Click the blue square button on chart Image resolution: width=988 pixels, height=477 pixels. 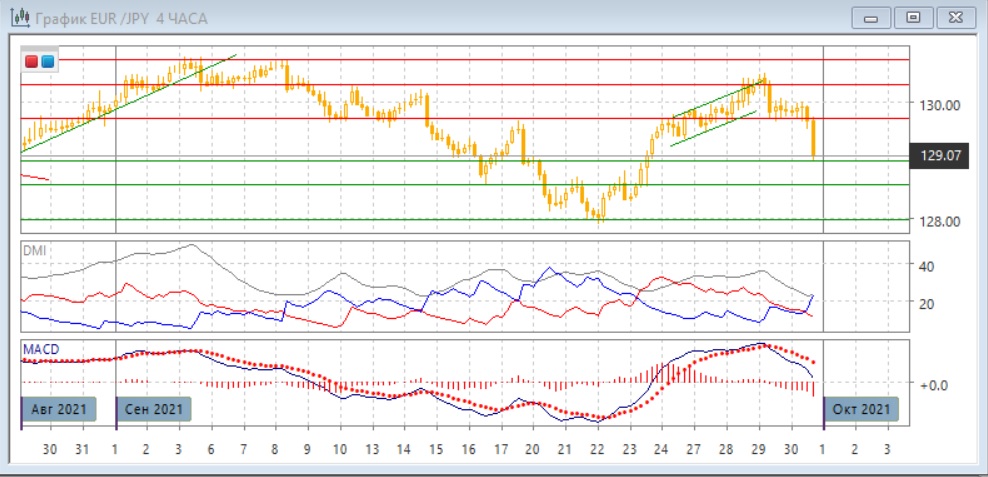pos(47,62)
